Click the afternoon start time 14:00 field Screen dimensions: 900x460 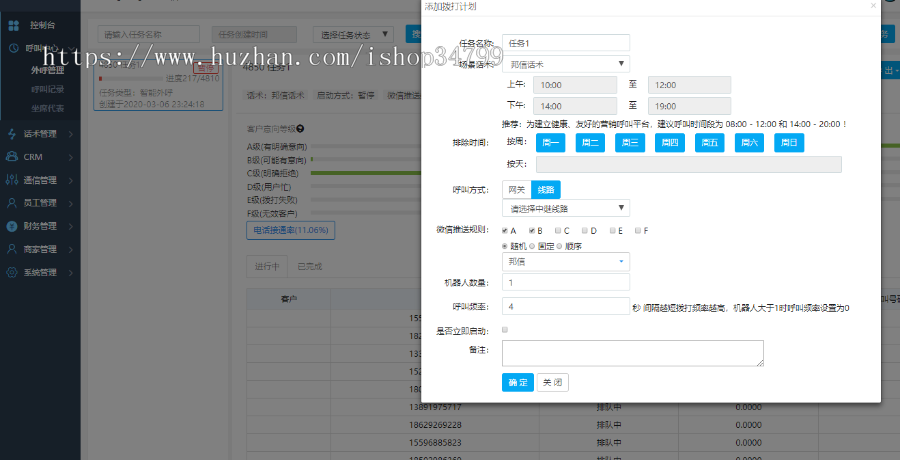coord(575,106)
